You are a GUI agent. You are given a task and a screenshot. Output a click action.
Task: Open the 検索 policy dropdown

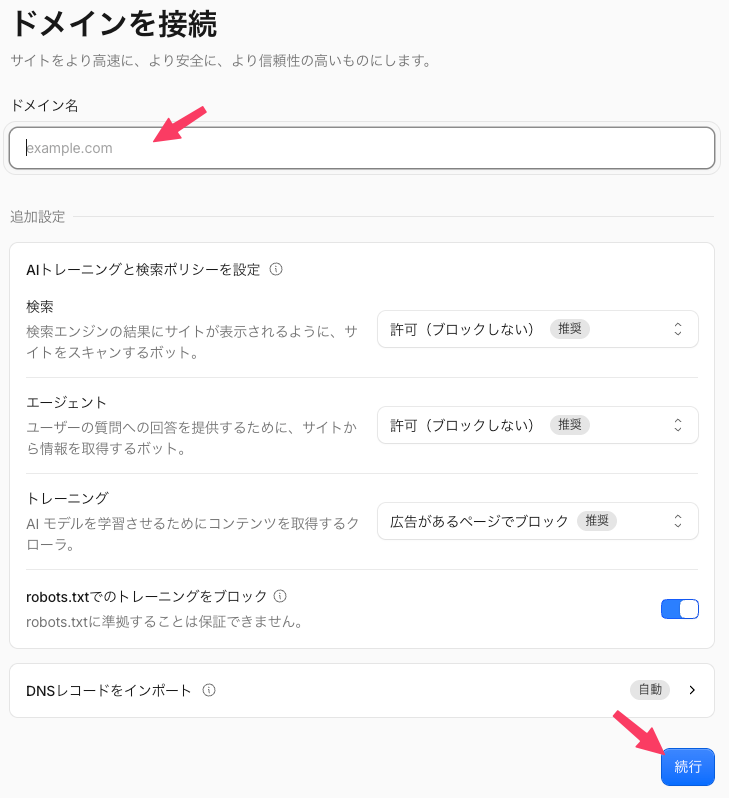pyautogui.click(x=538, y=329)
